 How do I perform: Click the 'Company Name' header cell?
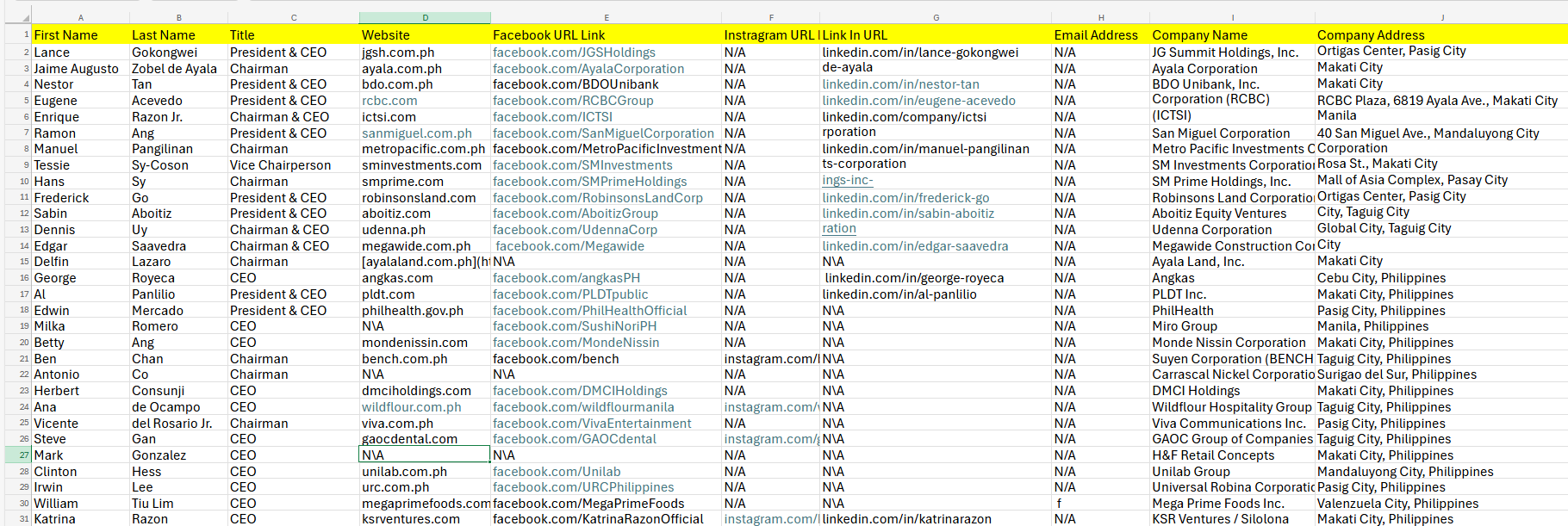tap(1233, 35)
